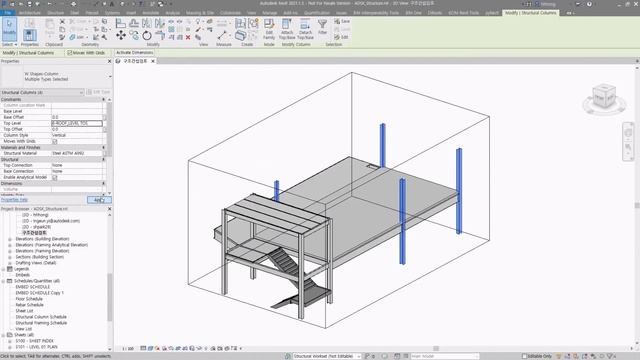Click the red Delete icon

click(x=188, y=37)
